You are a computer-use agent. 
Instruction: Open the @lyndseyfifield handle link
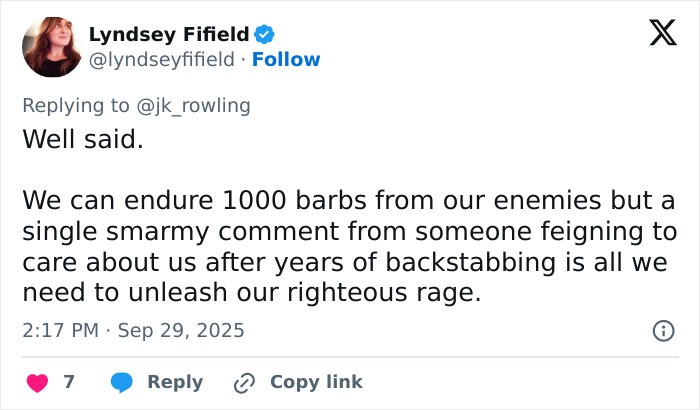[161, 59]
